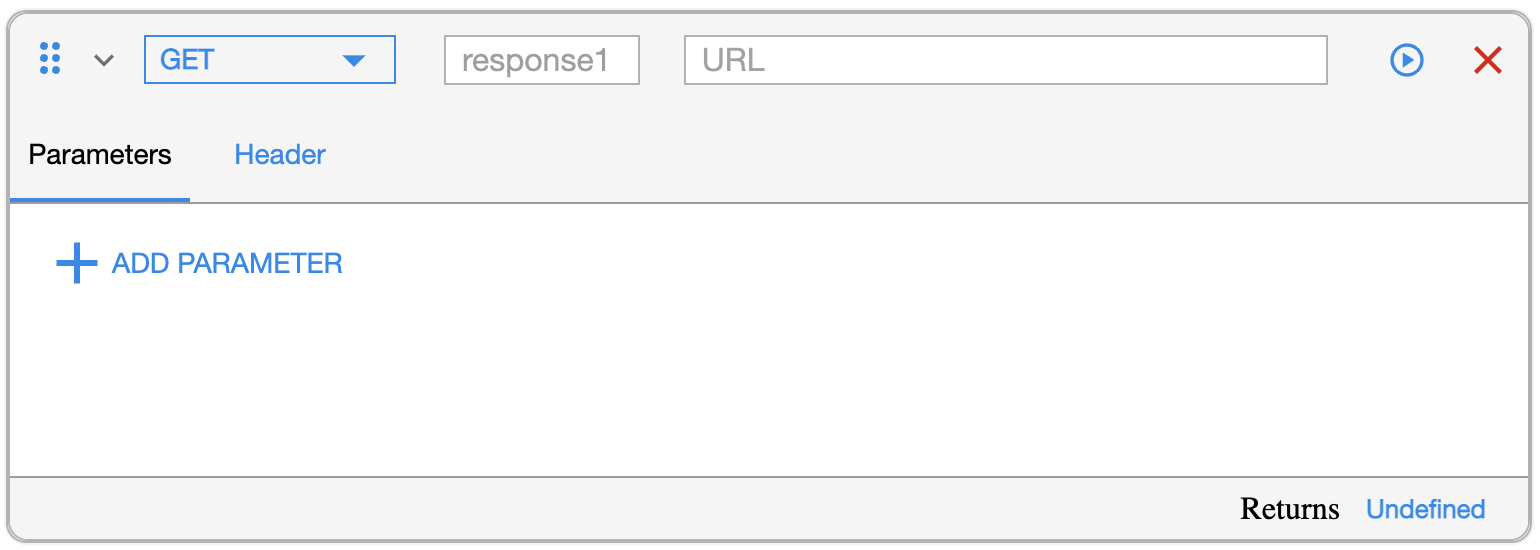Screen dimensions: 1540x550
Task: Focus the response1 variable name field
Action: tap(542, 60)
